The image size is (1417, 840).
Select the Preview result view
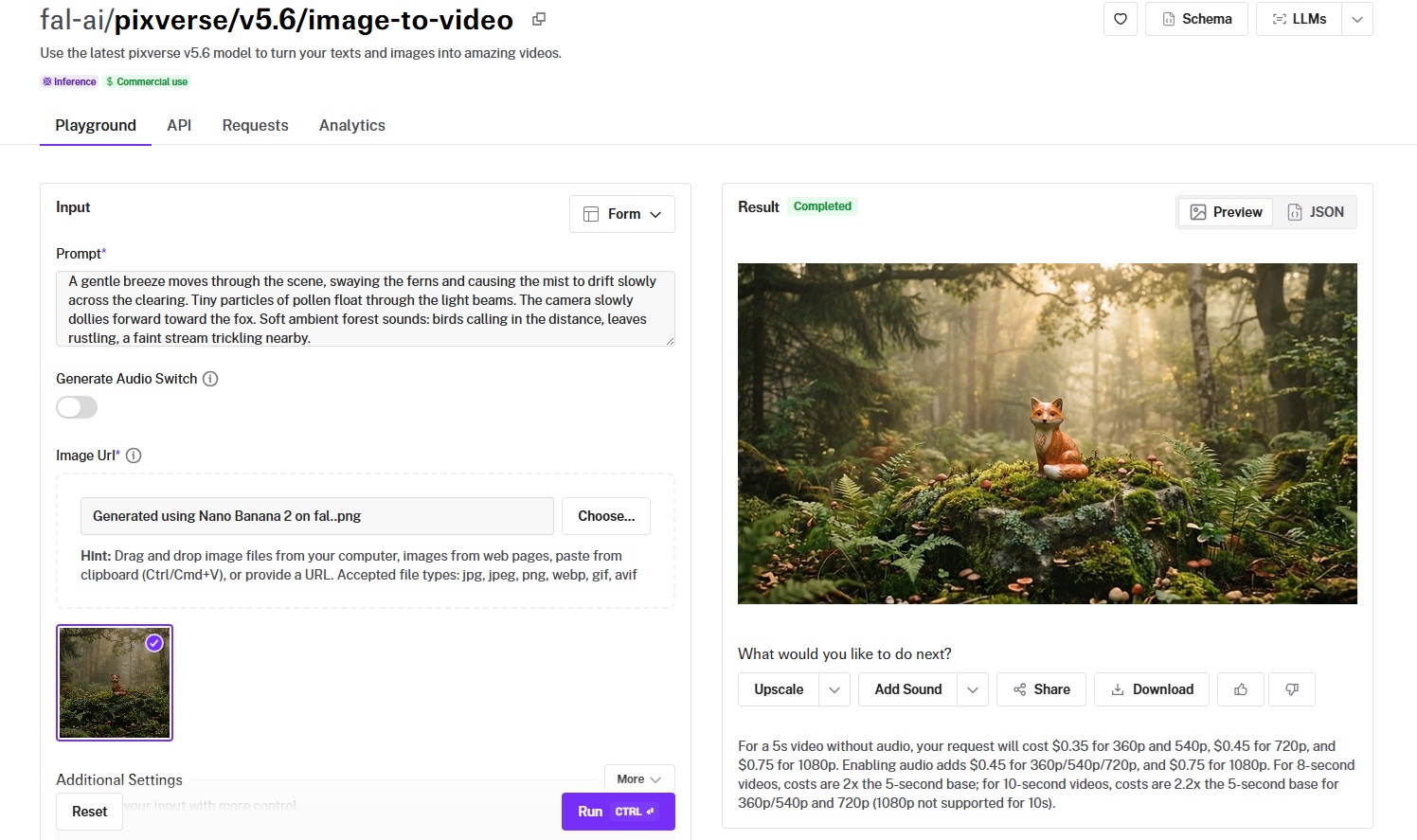1226,212
